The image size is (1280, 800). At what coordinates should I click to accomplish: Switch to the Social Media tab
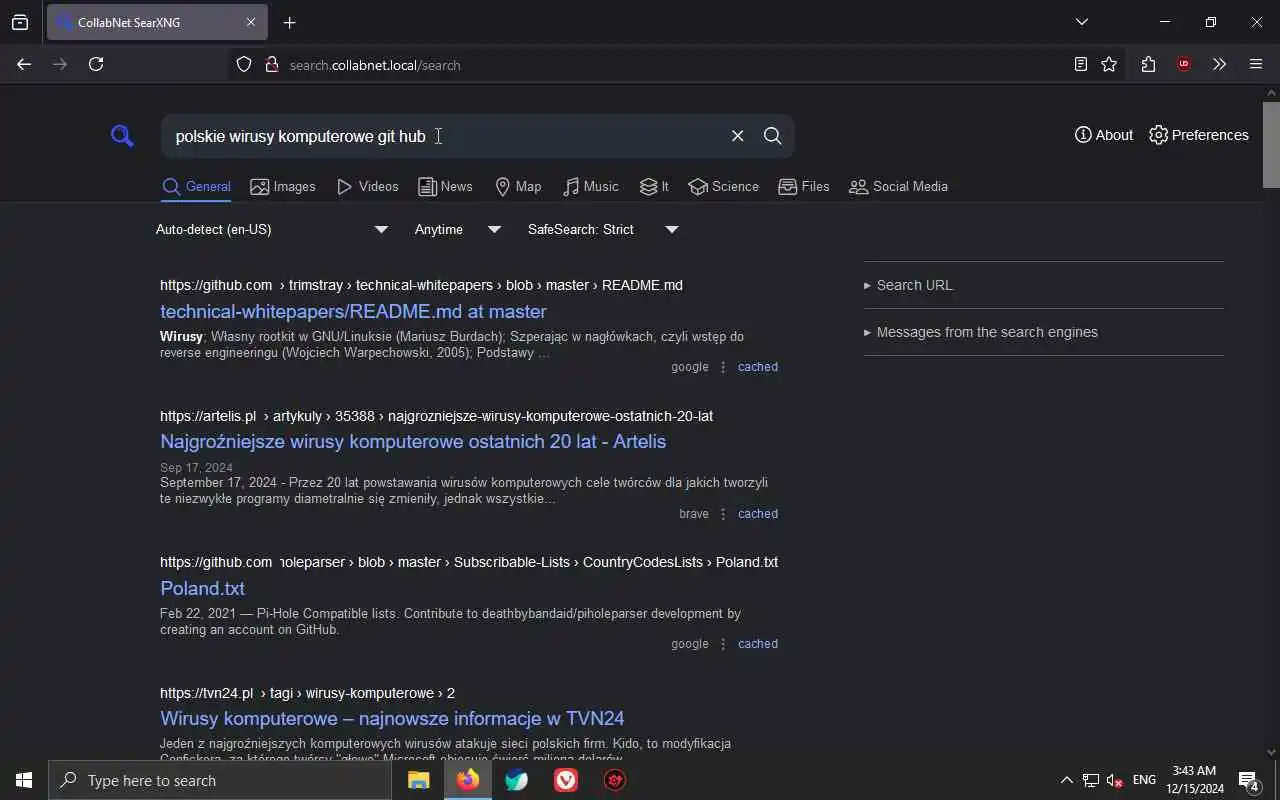point(898,187)
